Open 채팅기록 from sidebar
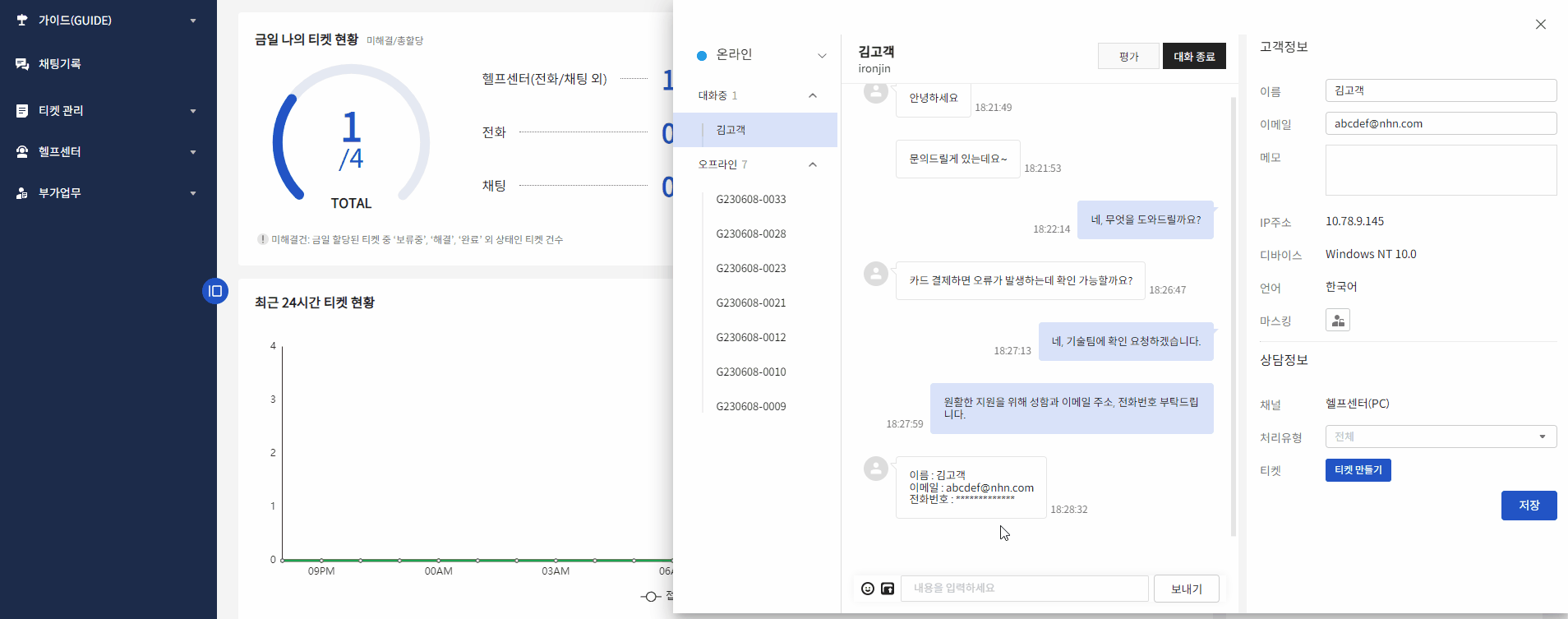This screenshot has width=1568, height=619. click(x=59, y=64)
